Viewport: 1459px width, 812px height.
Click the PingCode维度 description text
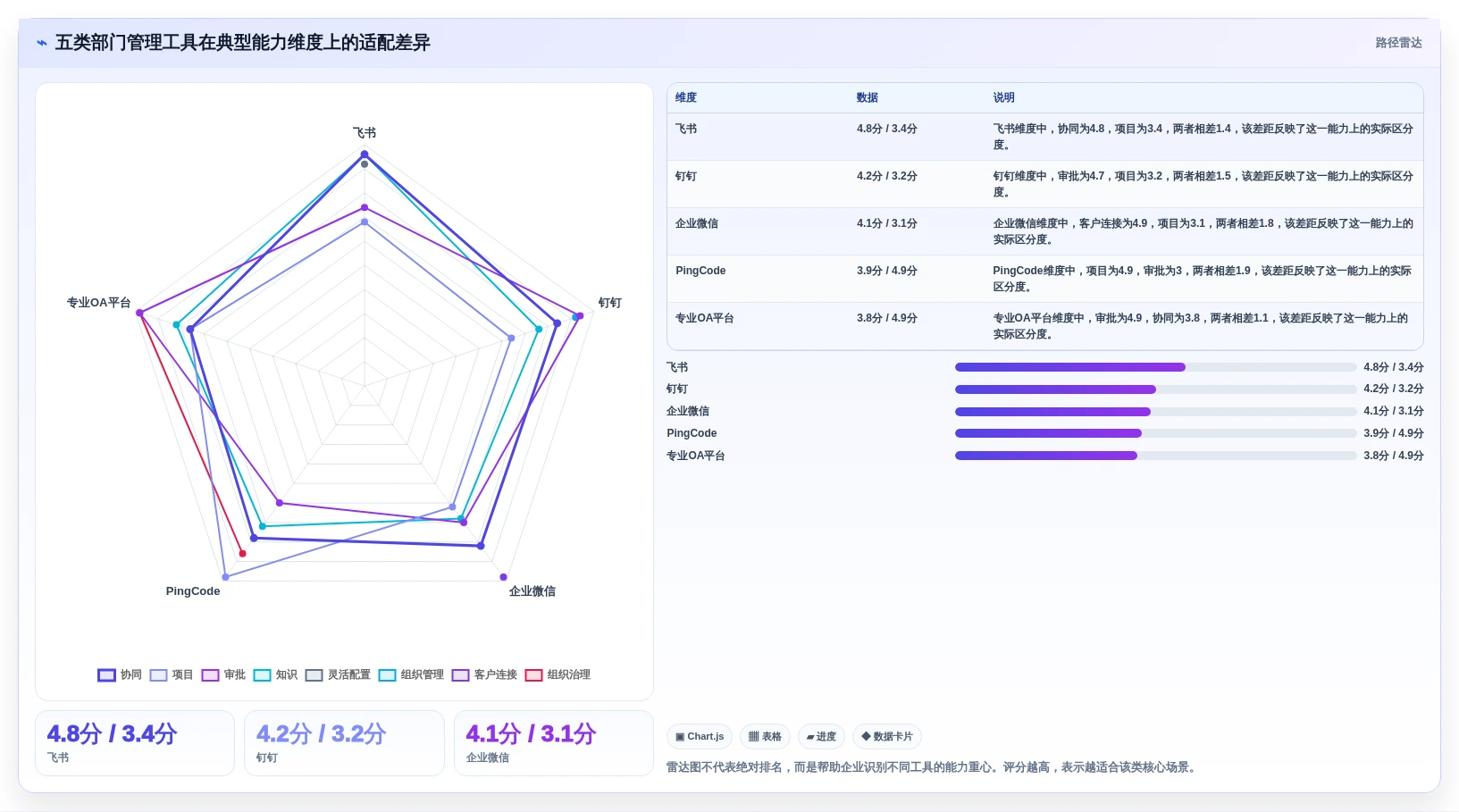(x=1203, y=279)
